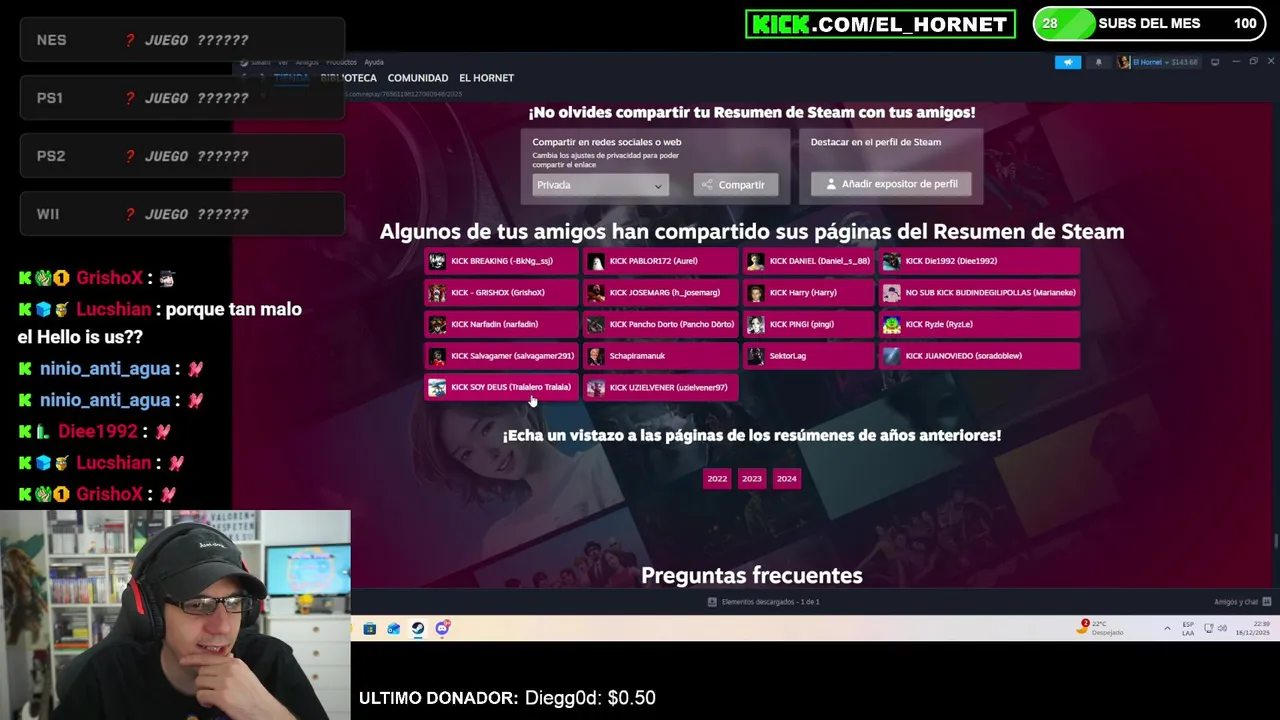The image size is (1280, 720).
Task: Open KICK Die1992 (Diee1992) replay page
Action: (x=979, y=261)
